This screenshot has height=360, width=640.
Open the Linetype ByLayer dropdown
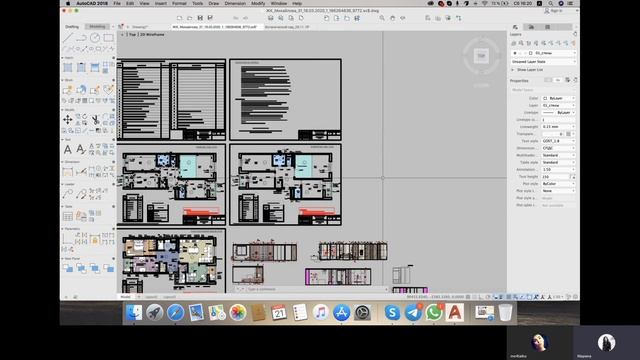click(558, 113)
